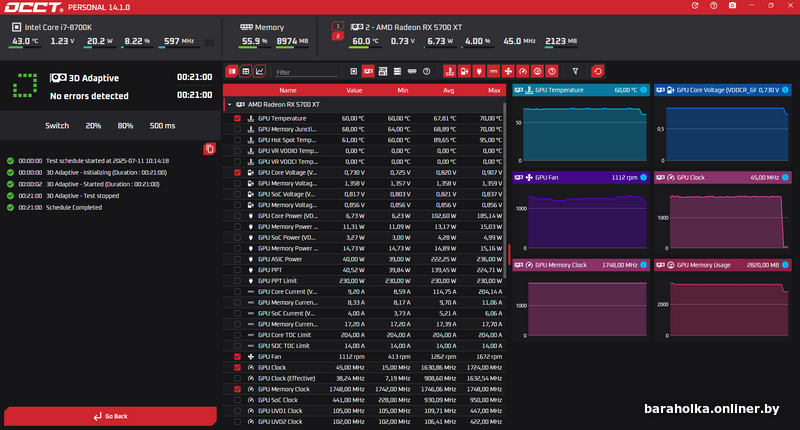This screenshot has height=430, width=800.
Task: Click the Go Back button
Action: tap(110, 416)
